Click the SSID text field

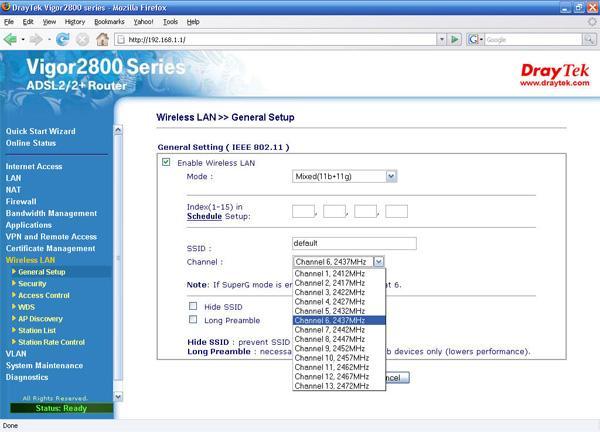click(x=354, y=243)
